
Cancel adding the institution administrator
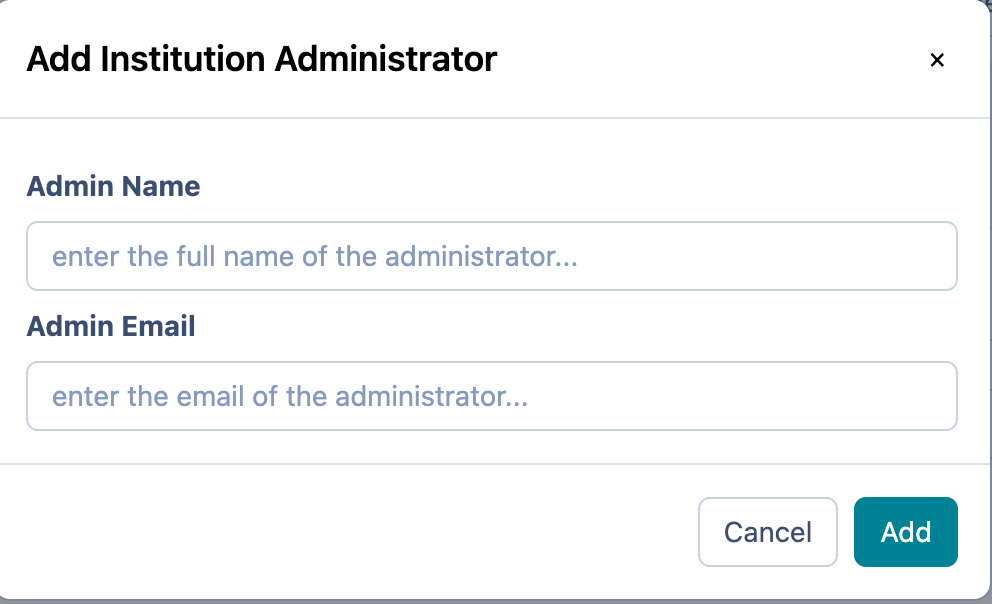[x=767, y=532]
